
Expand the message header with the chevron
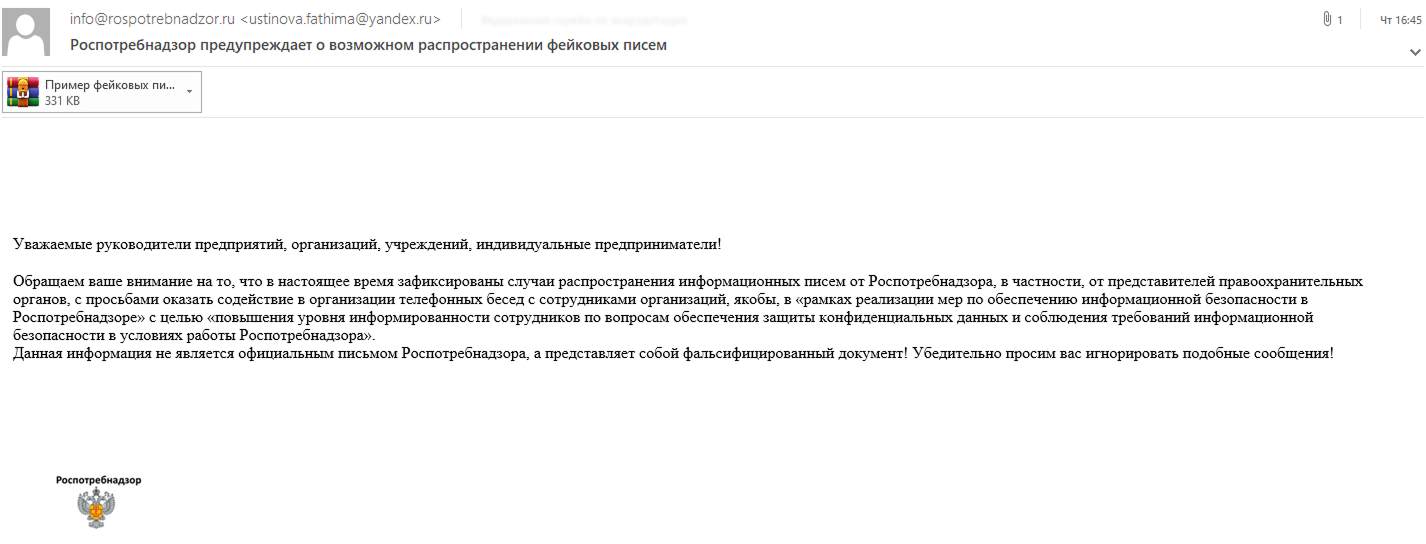pyautogui.click(x=1415, y=51)
